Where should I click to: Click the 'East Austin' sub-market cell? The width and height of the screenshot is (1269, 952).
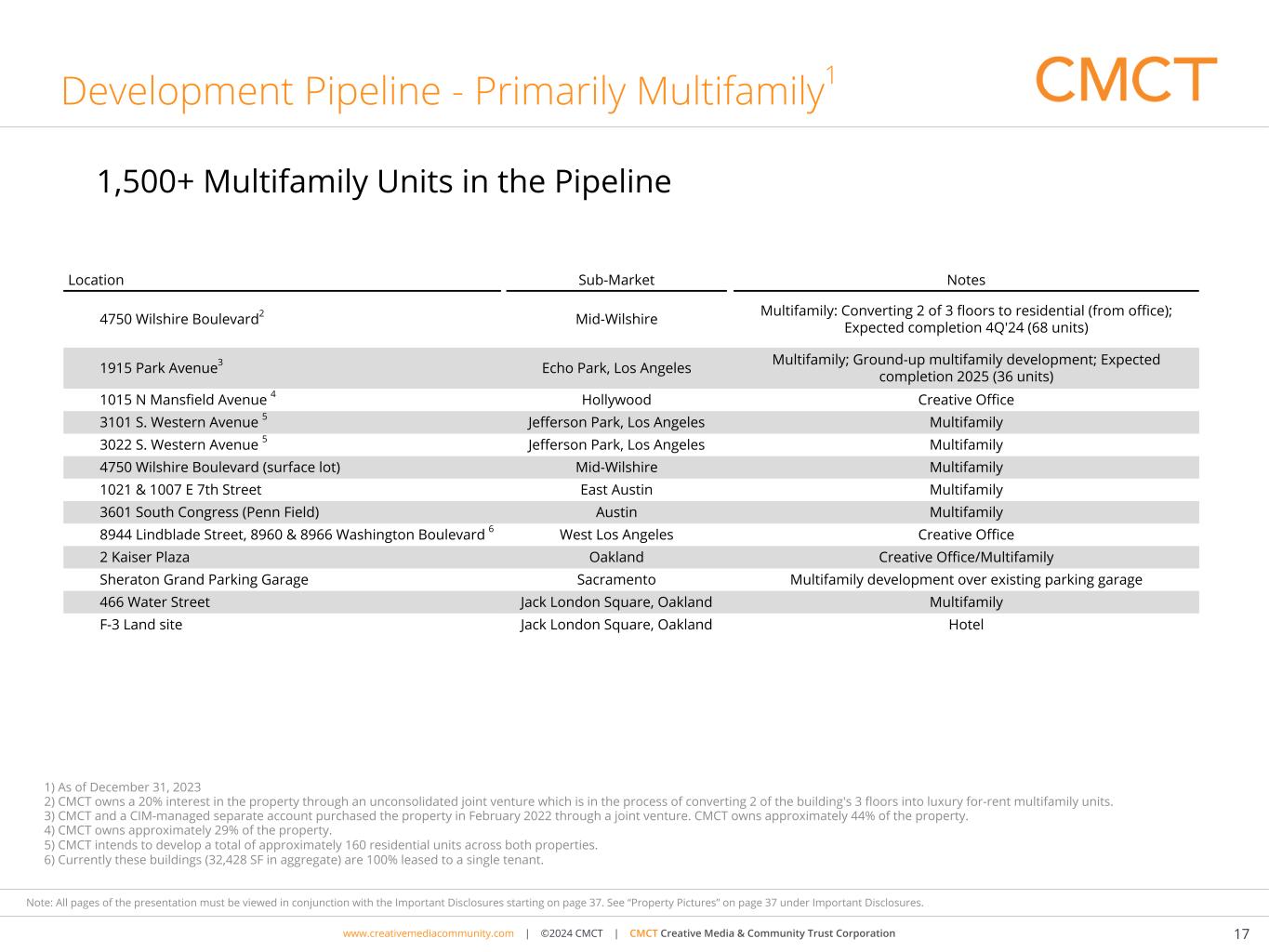click(x=616, y=489)
